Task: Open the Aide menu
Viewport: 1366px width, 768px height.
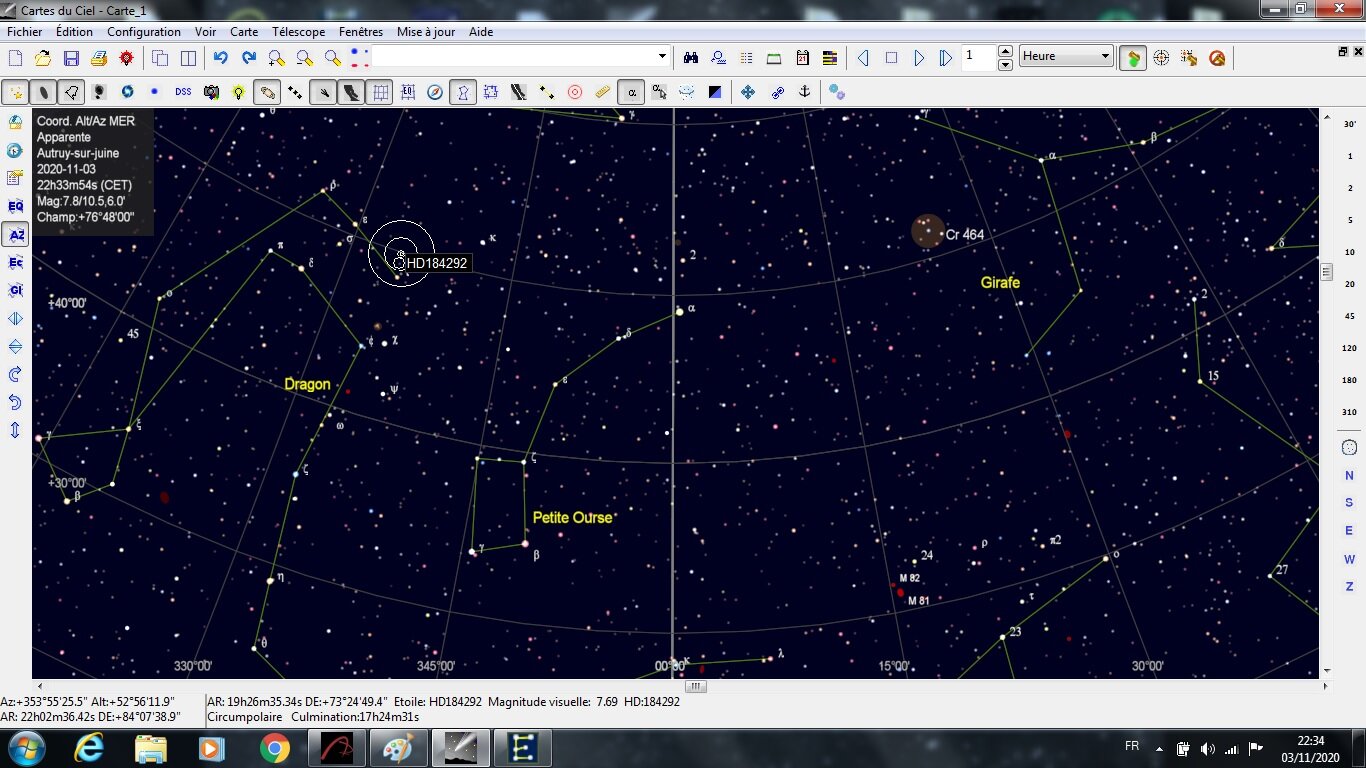Action: point(481,32)
